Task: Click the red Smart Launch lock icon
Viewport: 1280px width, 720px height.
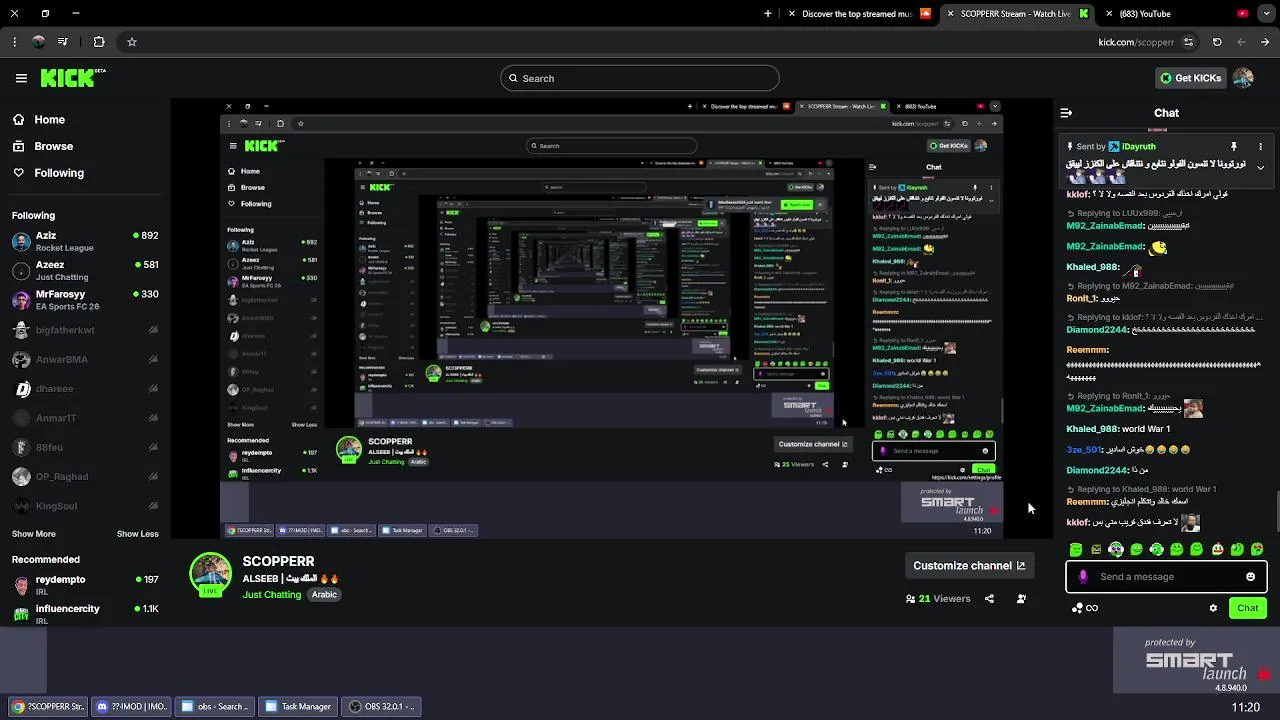Action: point(1264,673)
